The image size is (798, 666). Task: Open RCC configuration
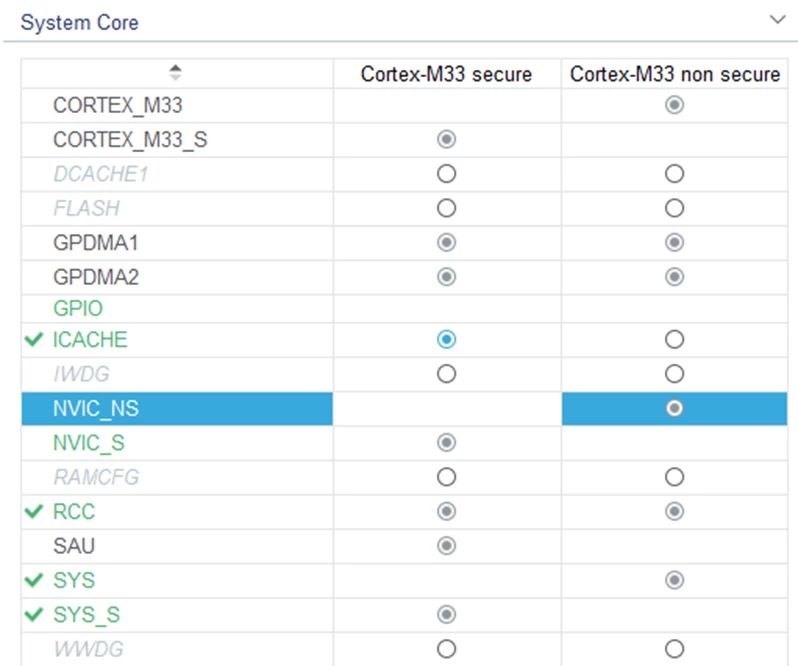74,512
